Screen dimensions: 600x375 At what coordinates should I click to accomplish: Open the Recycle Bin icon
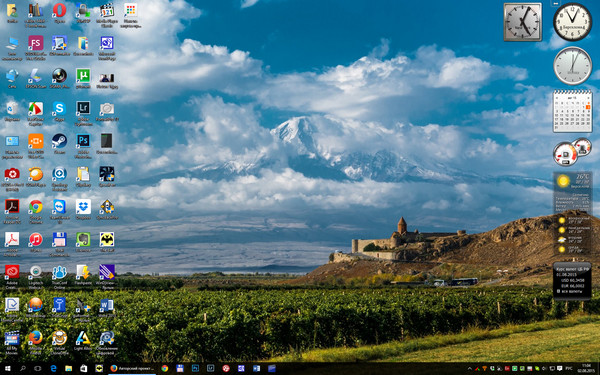pos(12,109)
